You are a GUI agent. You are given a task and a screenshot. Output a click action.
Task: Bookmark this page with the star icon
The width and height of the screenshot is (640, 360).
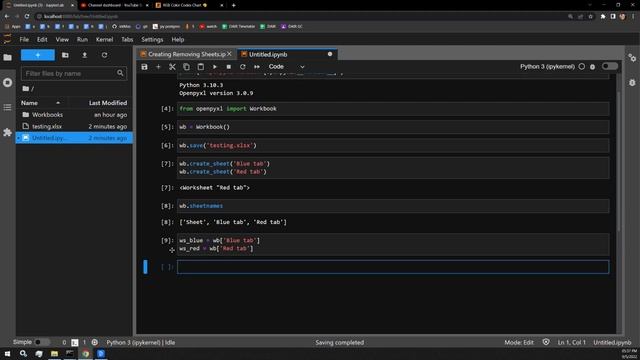click(591, 16)
